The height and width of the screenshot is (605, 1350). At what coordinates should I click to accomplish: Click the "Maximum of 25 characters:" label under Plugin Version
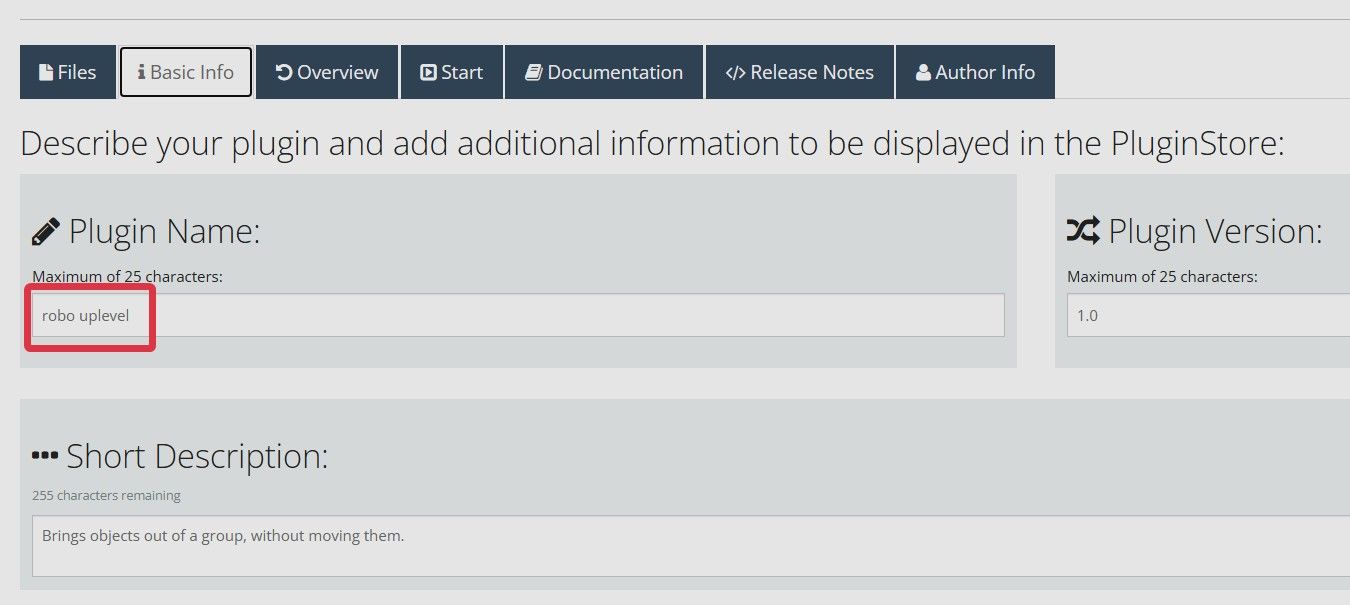pos(1162,277)
